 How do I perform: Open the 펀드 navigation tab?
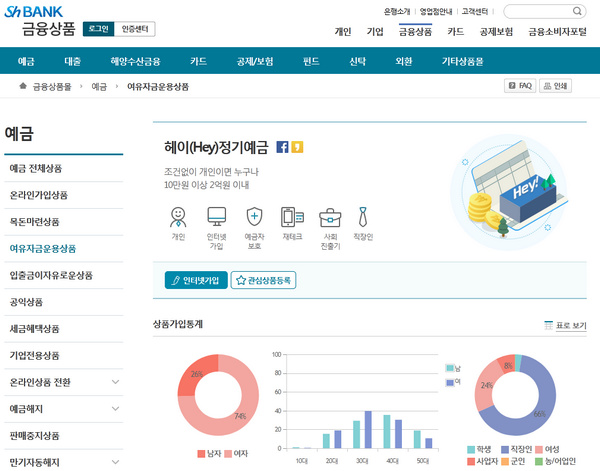coord(311,61)
